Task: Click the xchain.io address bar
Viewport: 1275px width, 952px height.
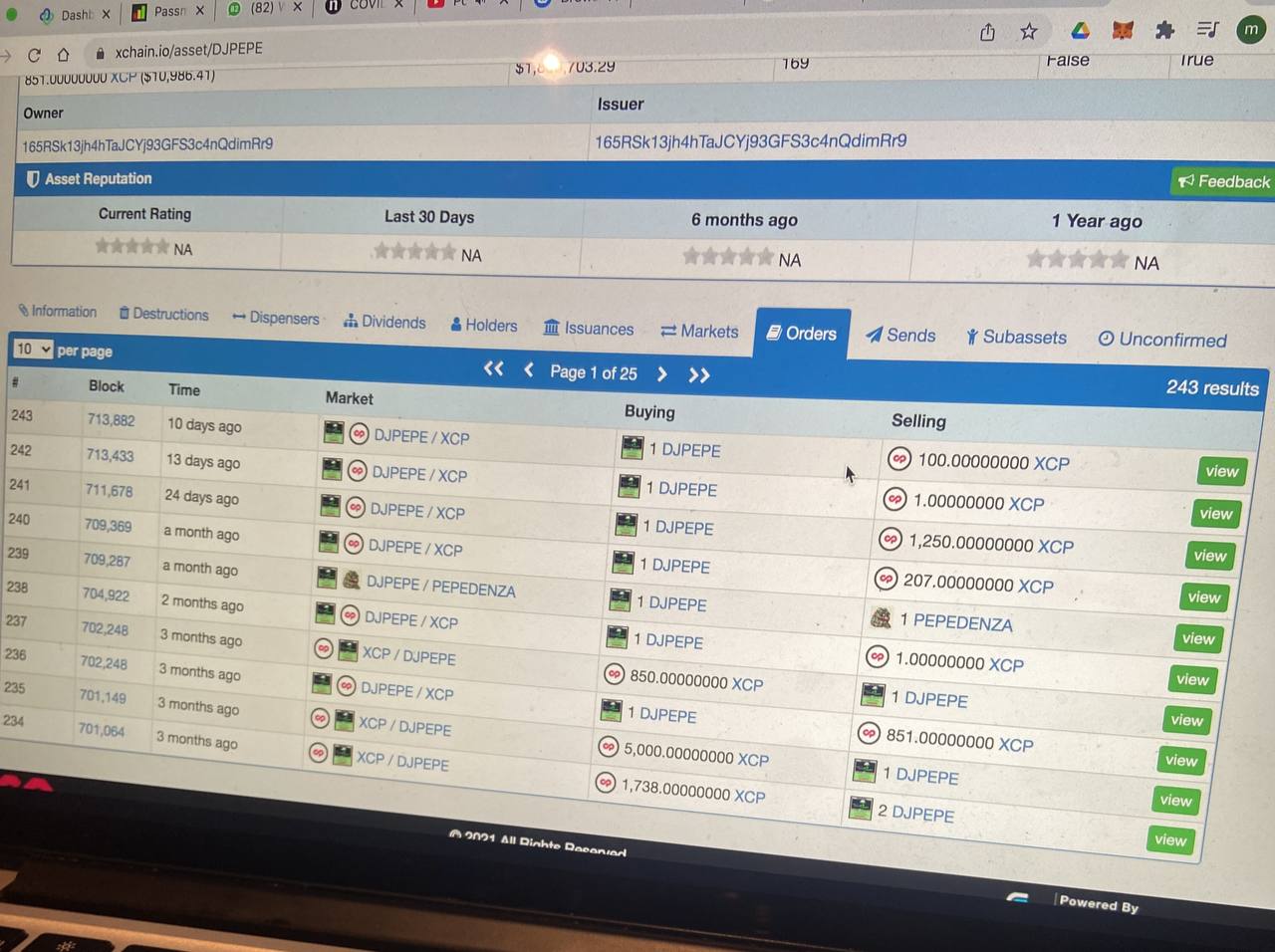Action: click(x=189, y=51)
